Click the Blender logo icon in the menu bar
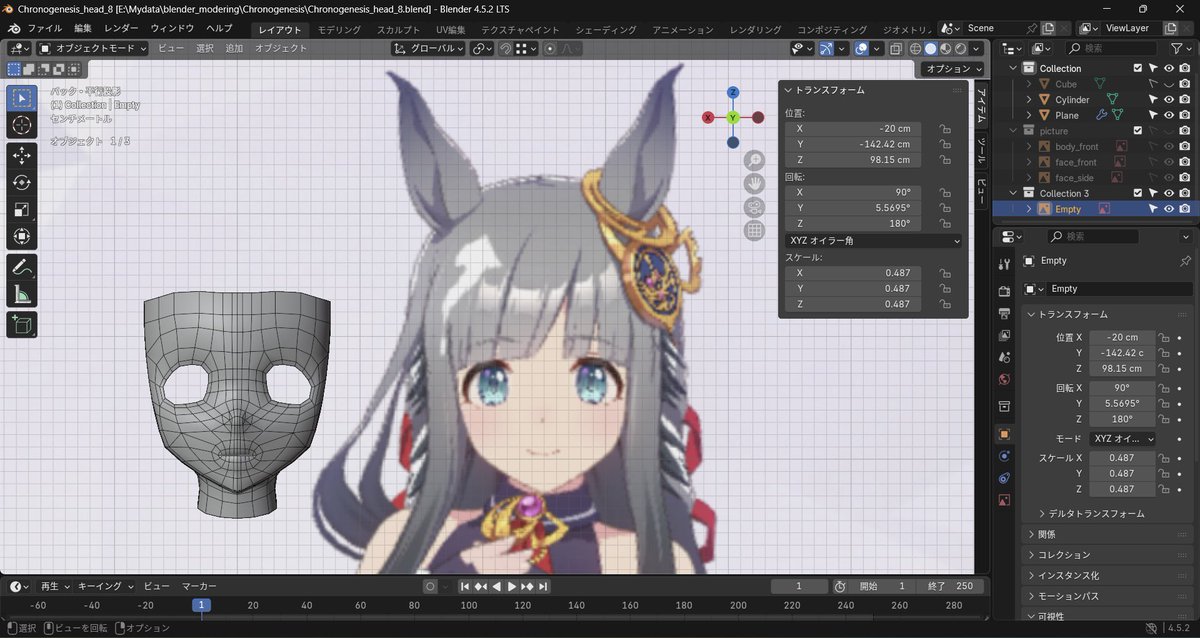Image resolution: width=1200 pixels, height=638 pixels. tap(14, 29)
